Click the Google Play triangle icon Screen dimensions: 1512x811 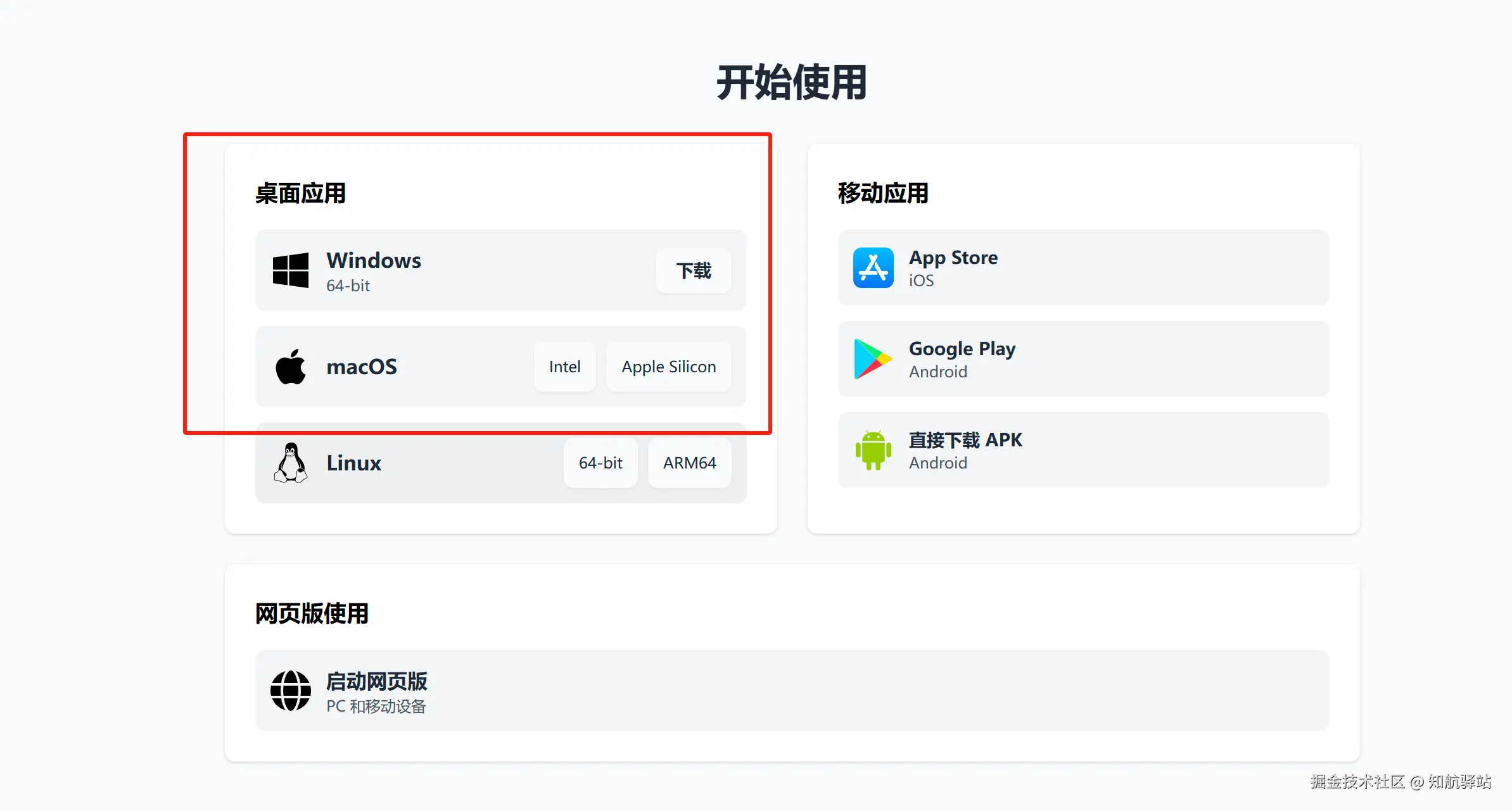(x=872, y=359)
